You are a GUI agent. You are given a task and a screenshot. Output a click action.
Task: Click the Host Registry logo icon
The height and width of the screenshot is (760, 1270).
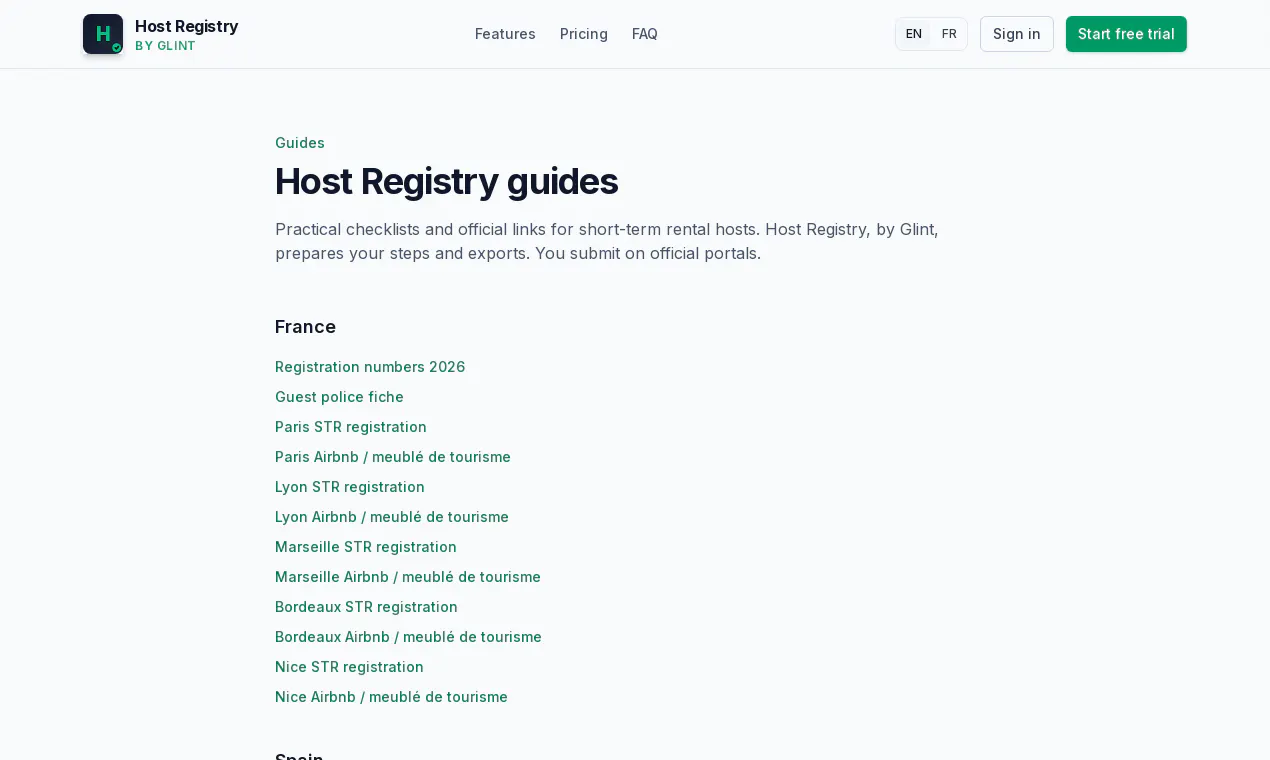pos(103,34)
